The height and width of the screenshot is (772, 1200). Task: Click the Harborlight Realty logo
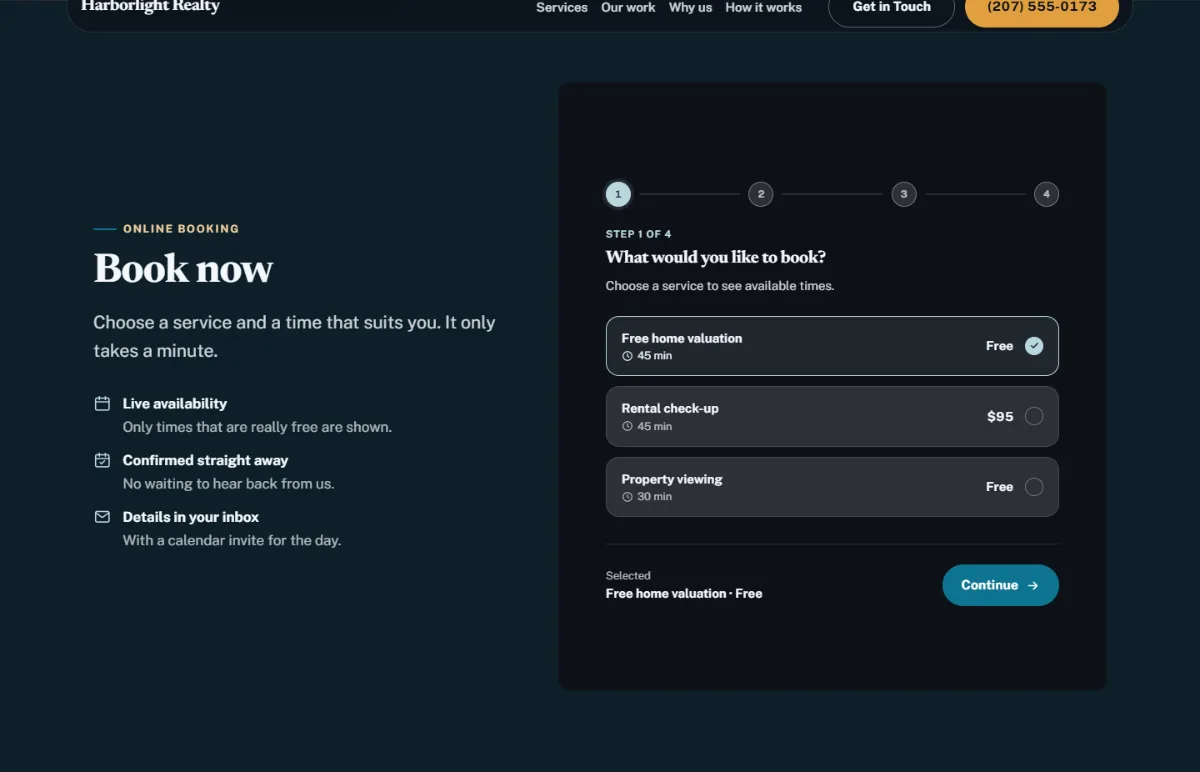click(x=150, y=7)
